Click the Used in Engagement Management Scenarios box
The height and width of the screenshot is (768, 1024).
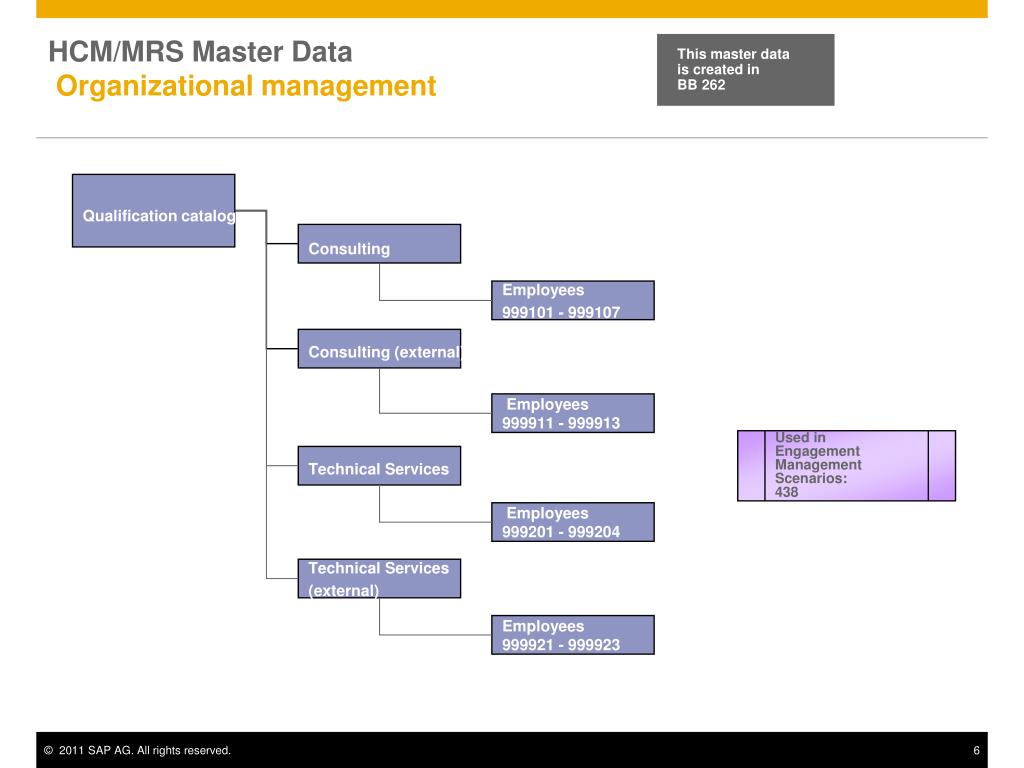point(846,466)
